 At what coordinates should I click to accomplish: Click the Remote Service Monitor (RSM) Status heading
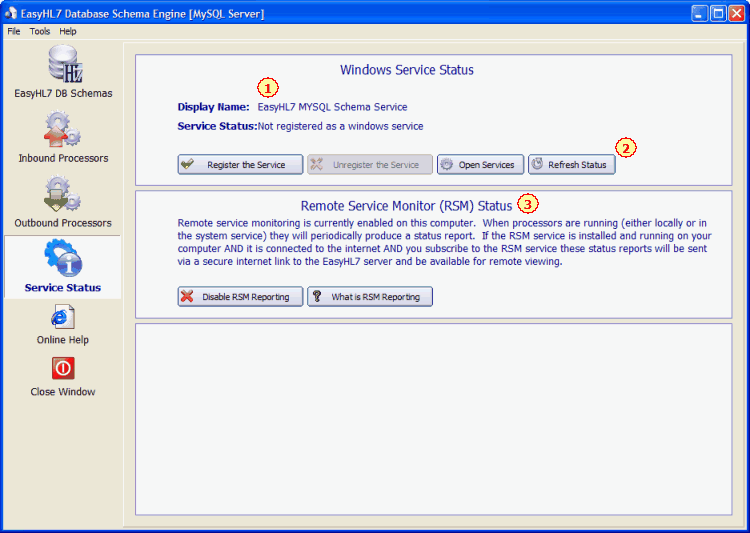[406, 206]
